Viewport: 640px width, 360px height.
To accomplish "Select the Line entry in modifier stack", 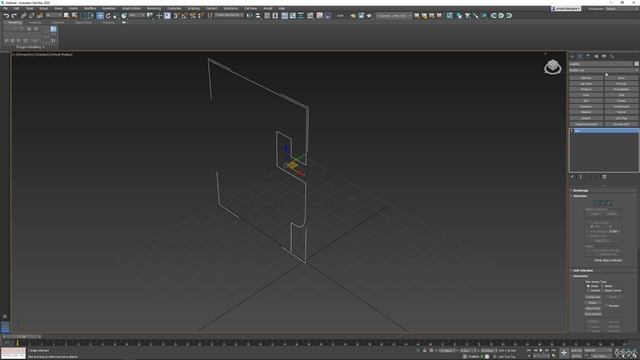I will pos(604,131).
